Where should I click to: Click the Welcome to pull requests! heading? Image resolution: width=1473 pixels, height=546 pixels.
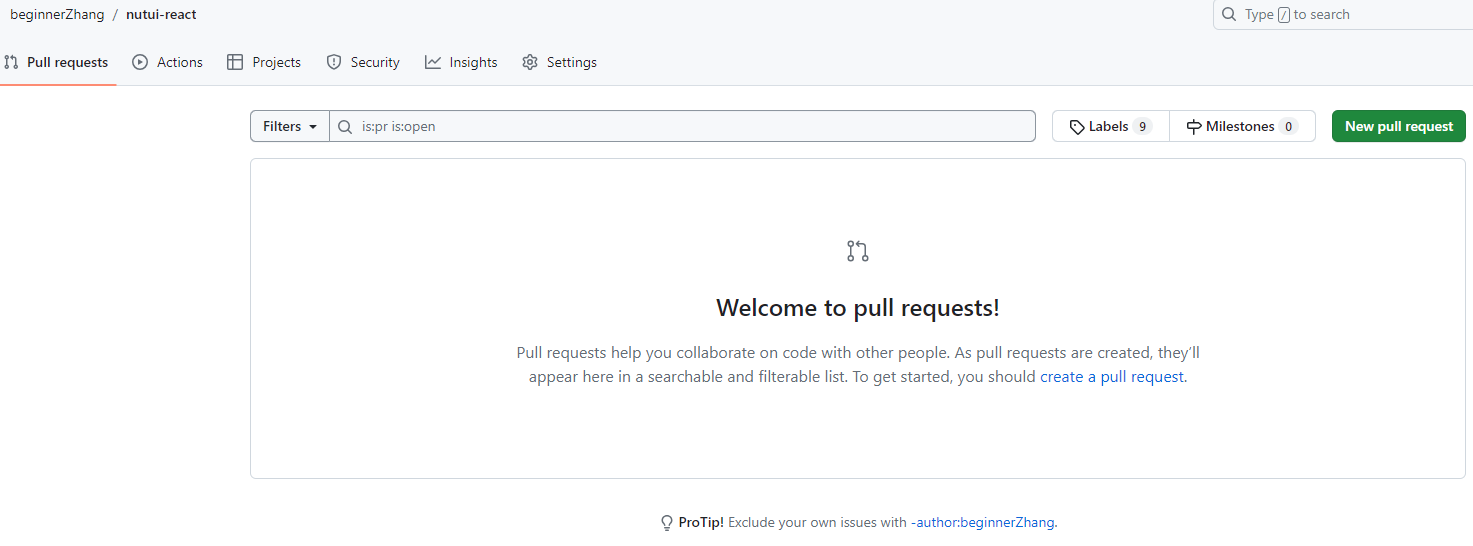pos(858,307)
